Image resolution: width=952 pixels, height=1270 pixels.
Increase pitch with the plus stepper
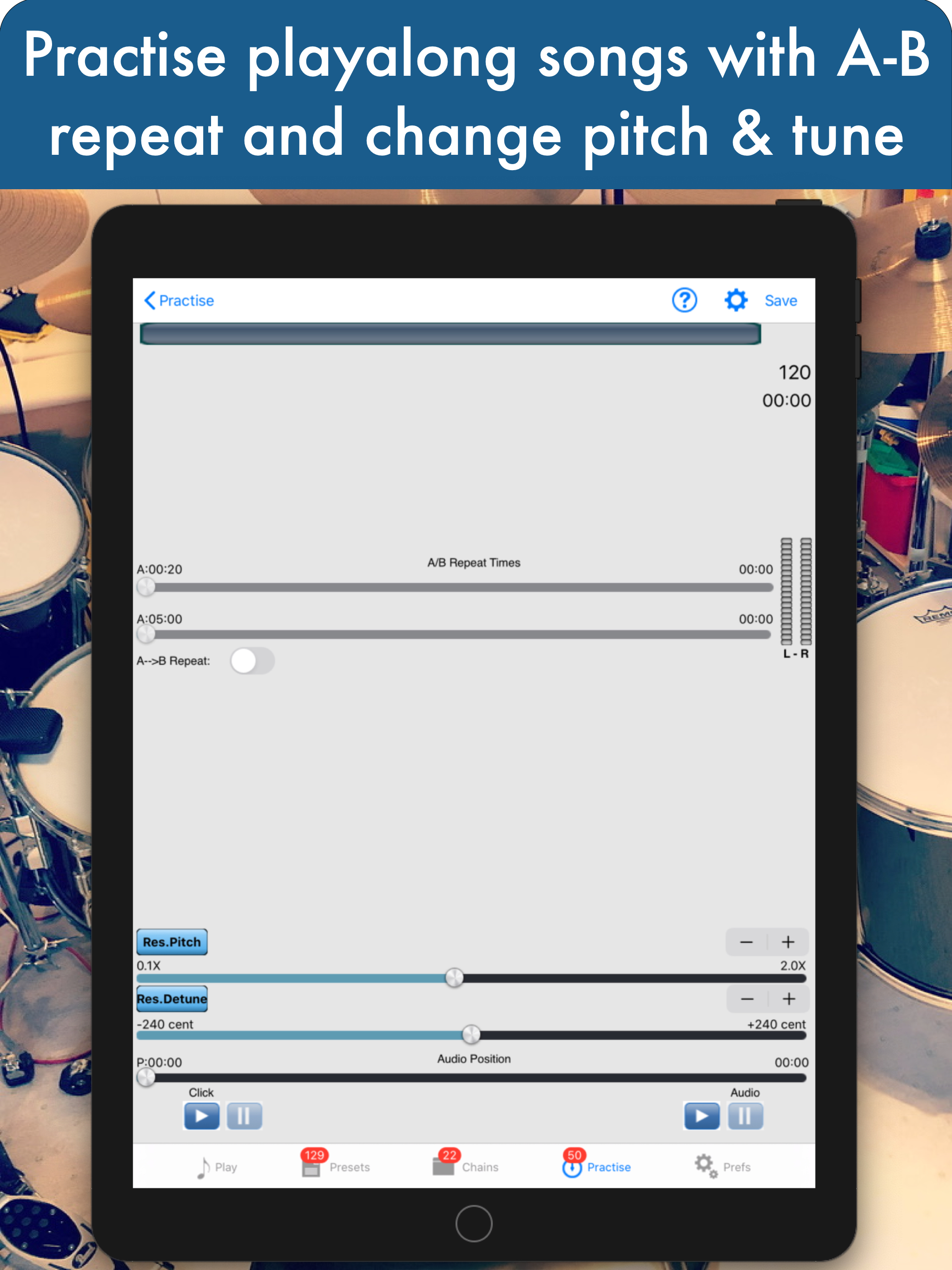tap(788, 942)
